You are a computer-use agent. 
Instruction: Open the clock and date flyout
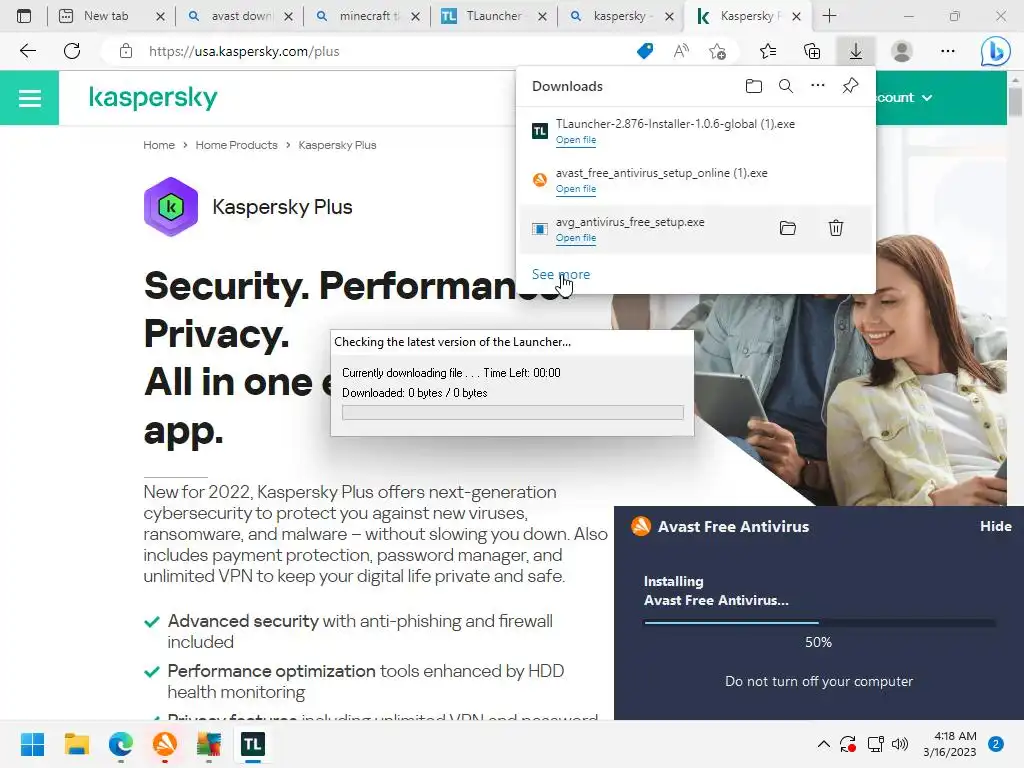click(949, 744)
